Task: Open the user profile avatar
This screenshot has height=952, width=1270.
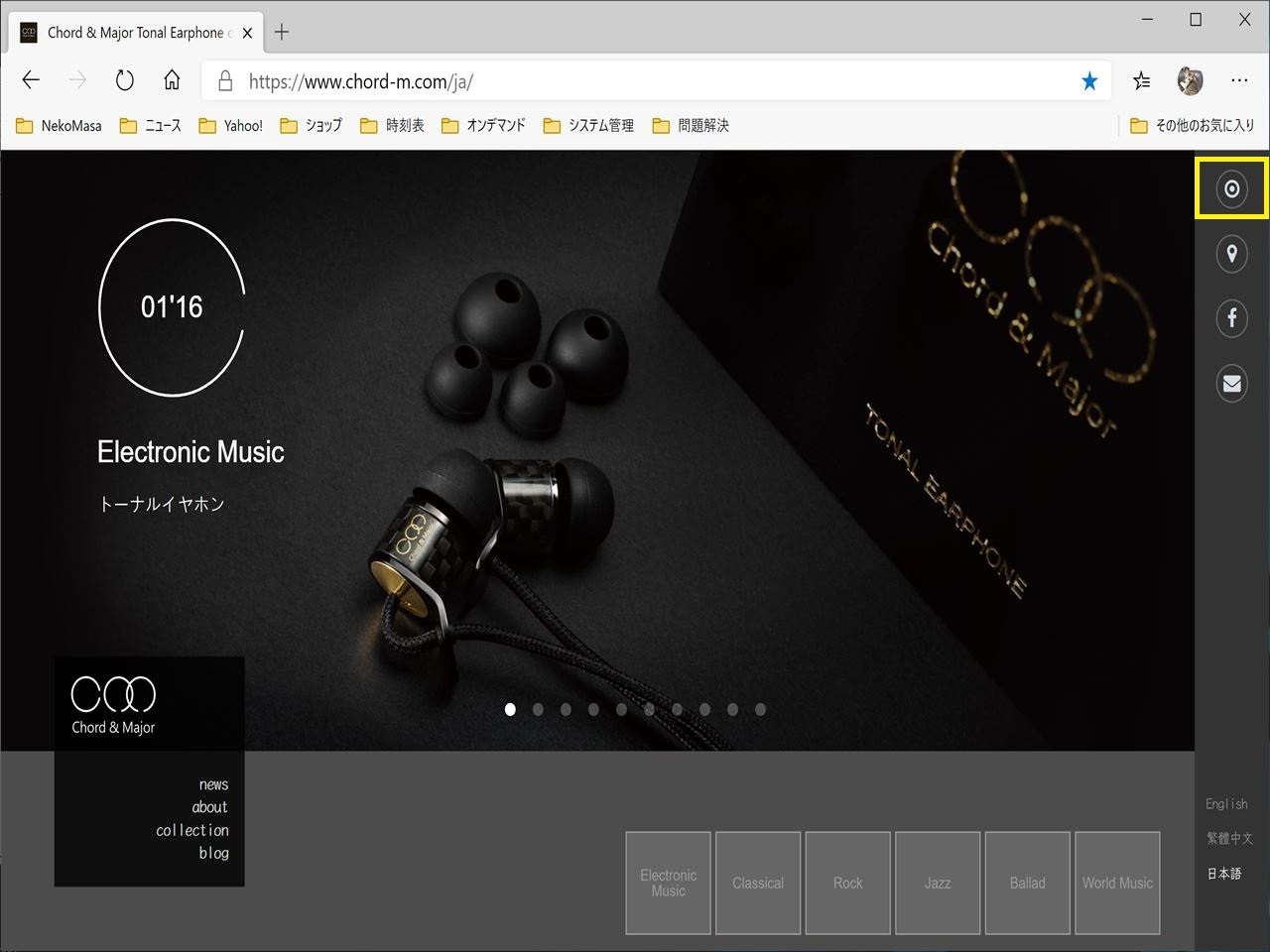Action: pos(1190,81)
